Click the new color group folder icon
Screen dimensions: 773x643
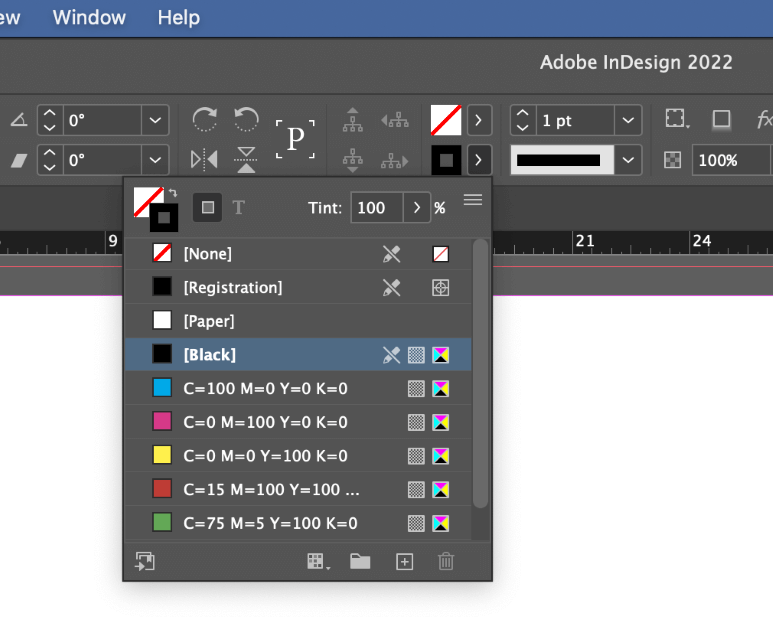tap(360, 561)
